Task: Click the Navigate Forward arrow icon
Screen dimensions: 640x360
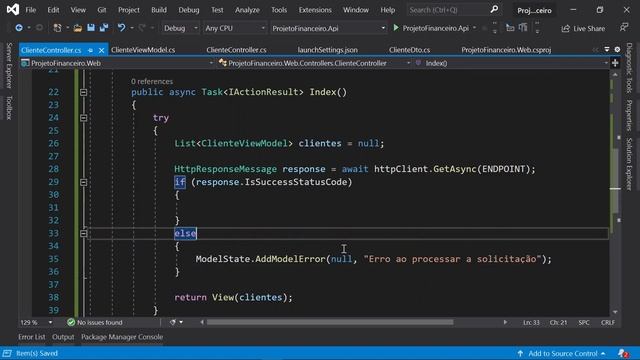Action: 39,28
